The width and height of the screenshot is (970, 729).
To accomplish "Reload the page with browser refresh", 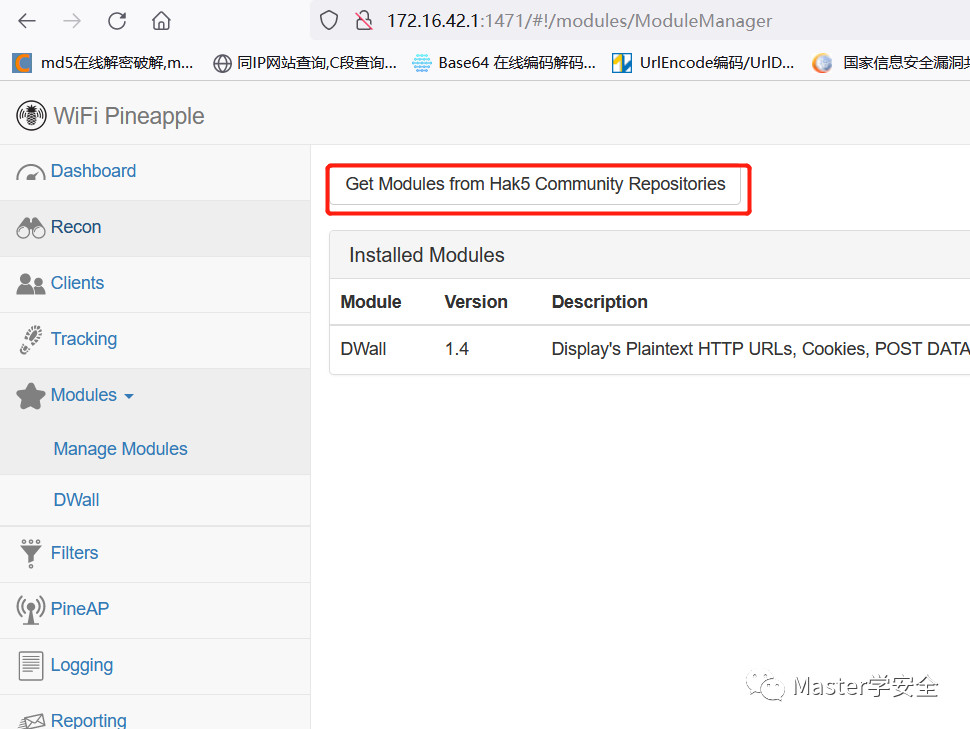I will [117, 21].
